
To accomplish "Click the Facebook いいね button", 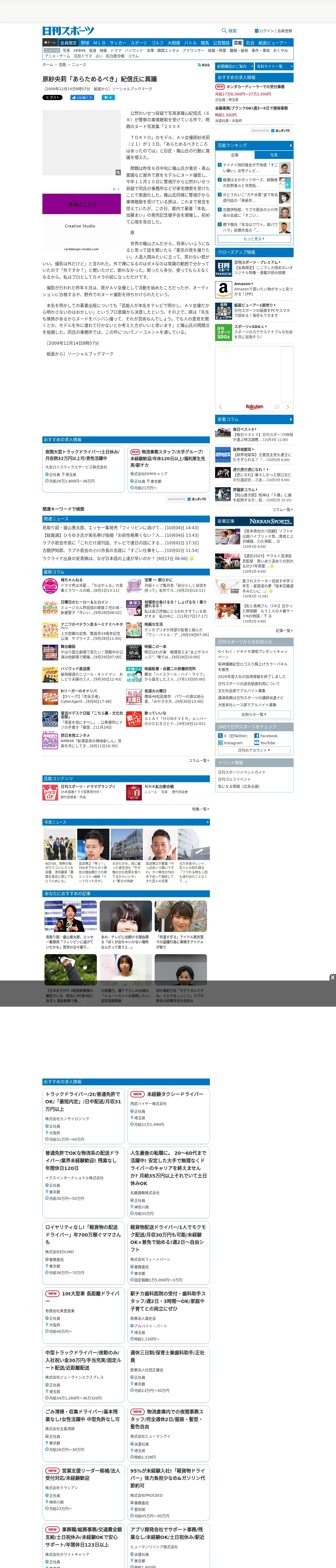I will point(82,97).
